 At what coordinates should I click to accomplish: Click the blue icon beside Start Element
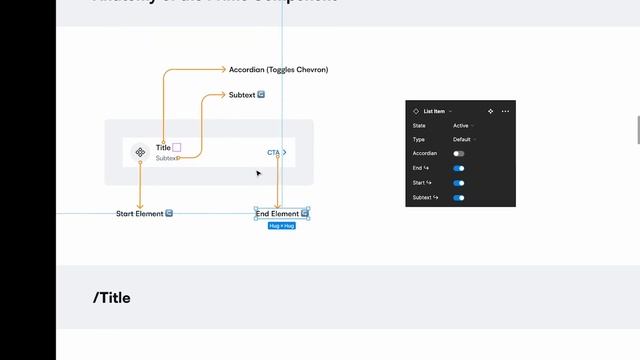click(x=169, y=213)
